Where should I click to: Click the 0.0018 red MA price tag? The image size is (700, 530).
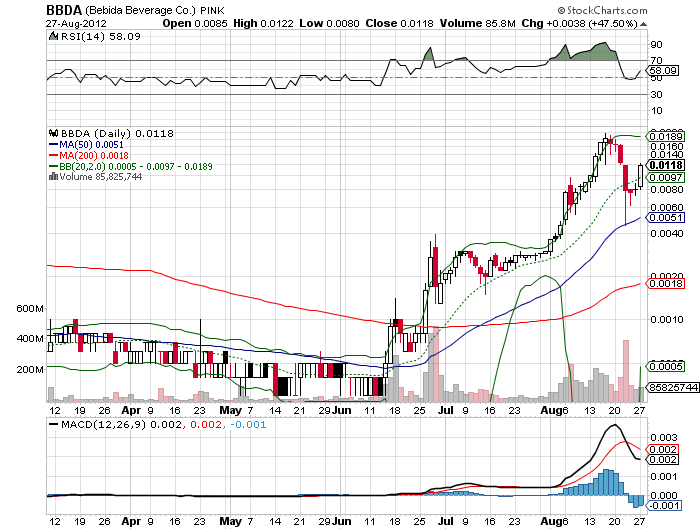click(666, 284)
